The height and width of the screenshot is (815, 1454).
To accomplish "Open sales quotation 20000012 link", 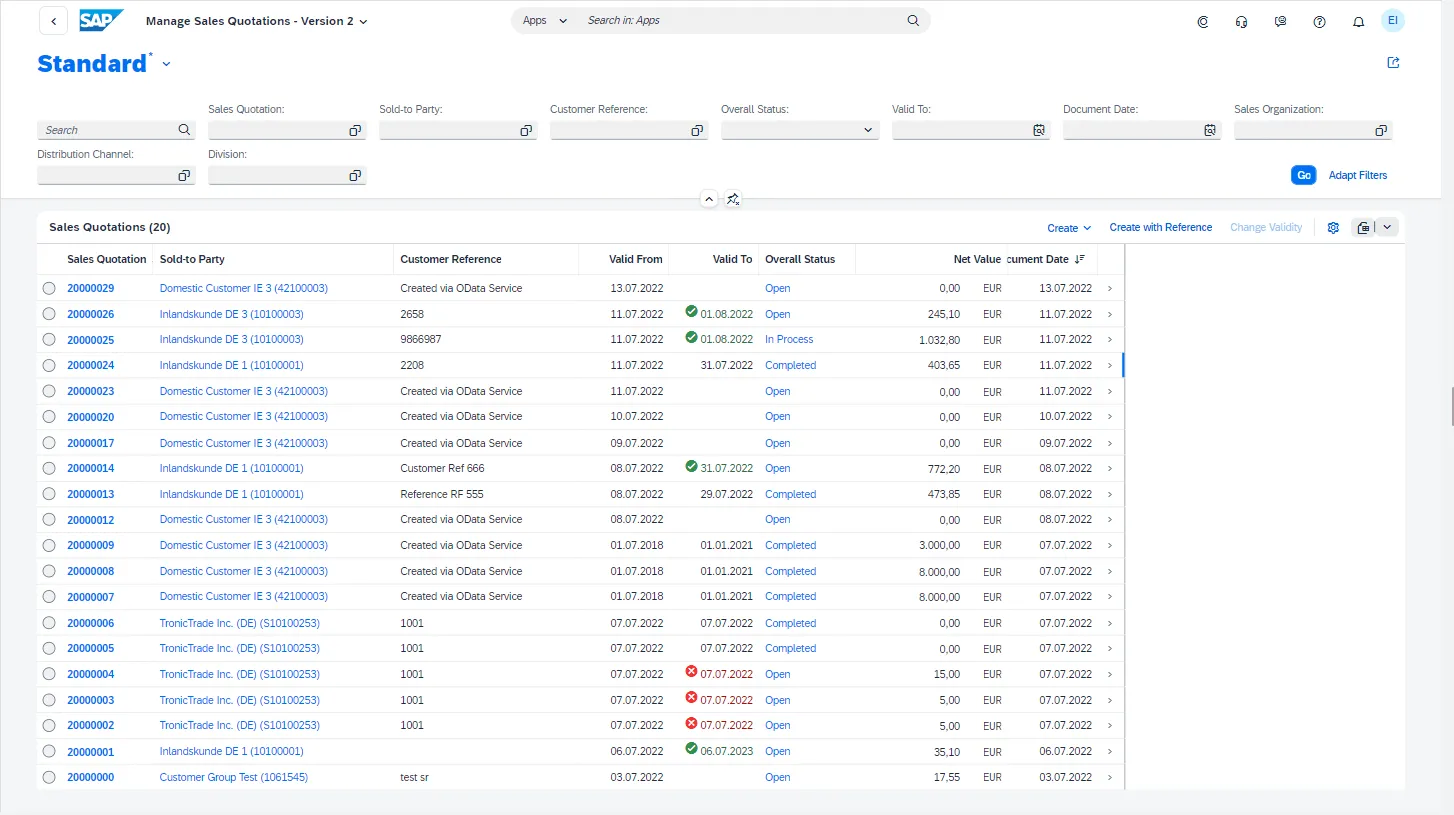I will point(90,520).
